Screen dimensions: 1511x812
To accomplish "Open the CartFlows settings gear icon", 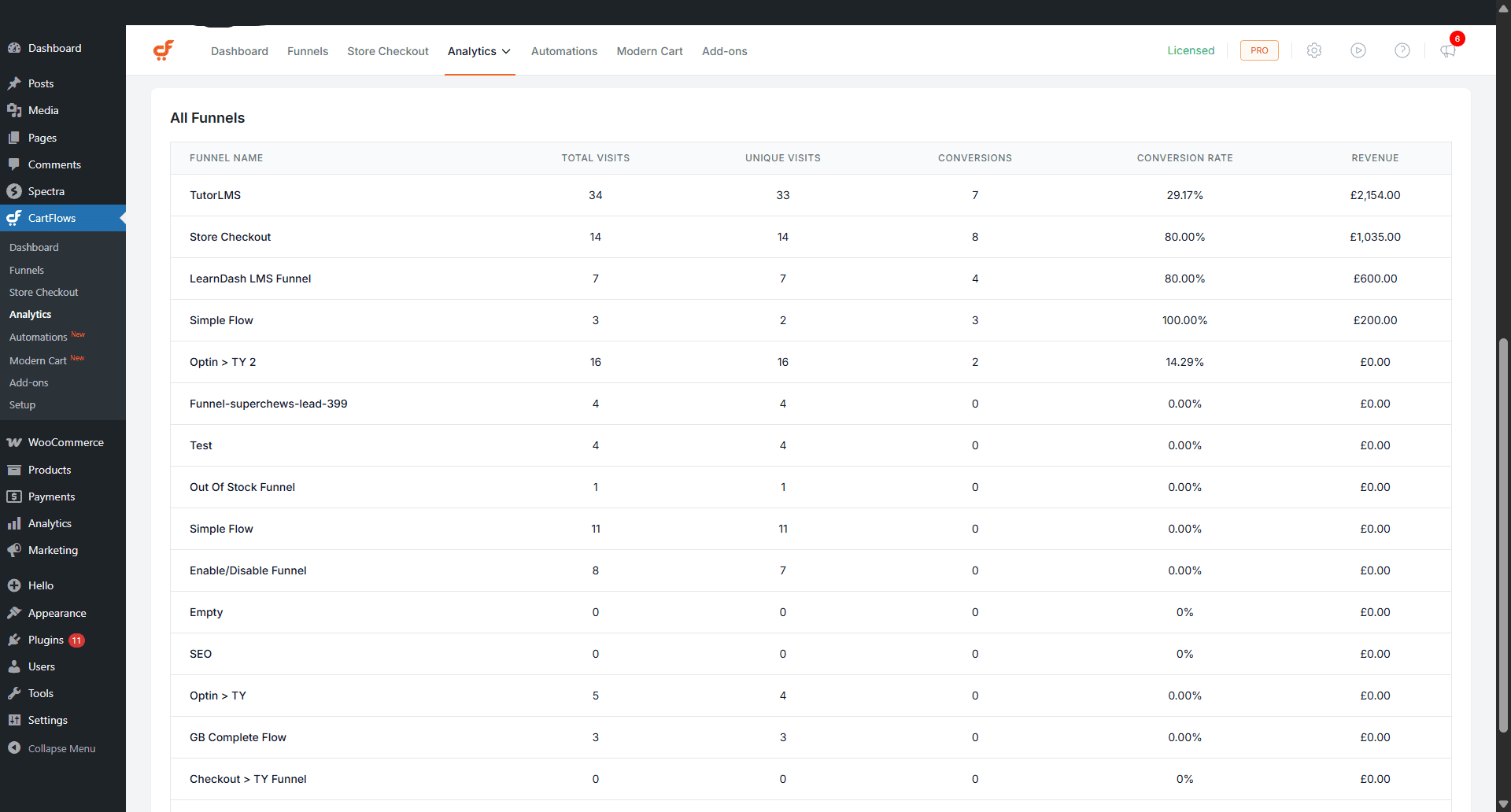I will 1313,50.
